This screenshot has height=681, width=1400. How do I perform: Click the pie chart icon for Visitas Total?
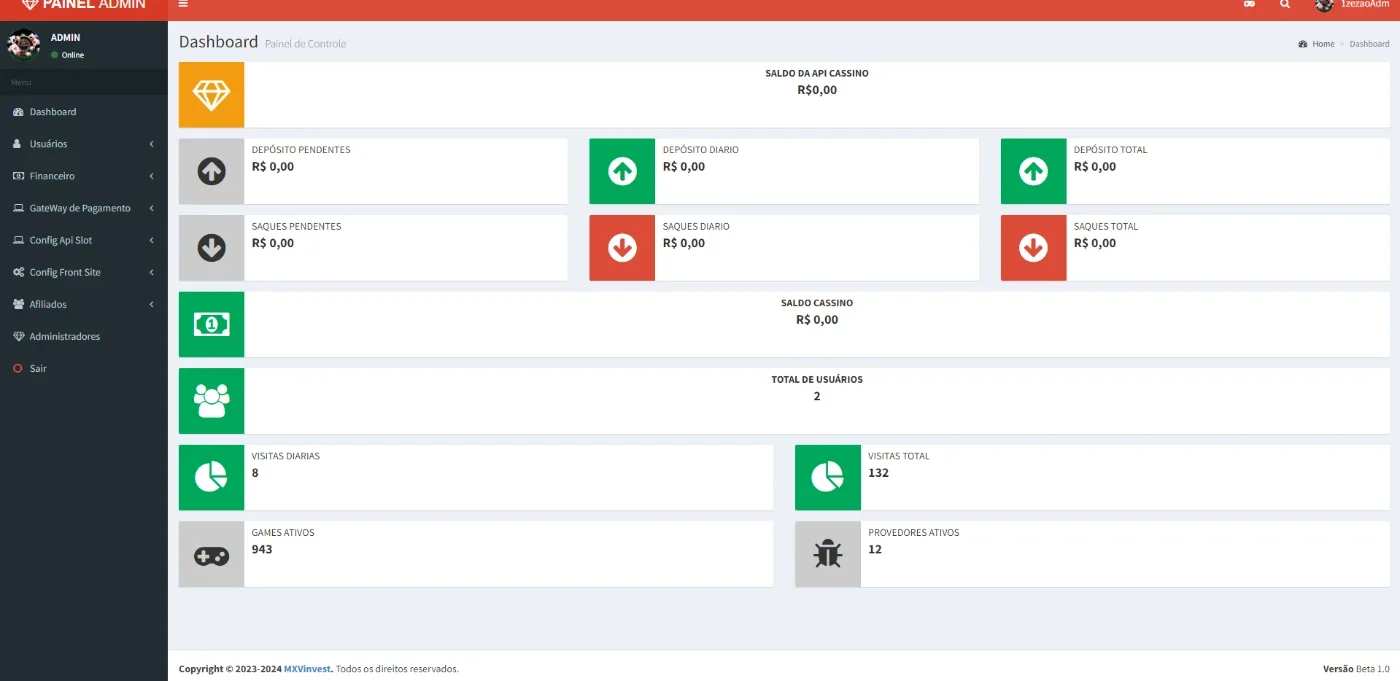click(827, 477)
